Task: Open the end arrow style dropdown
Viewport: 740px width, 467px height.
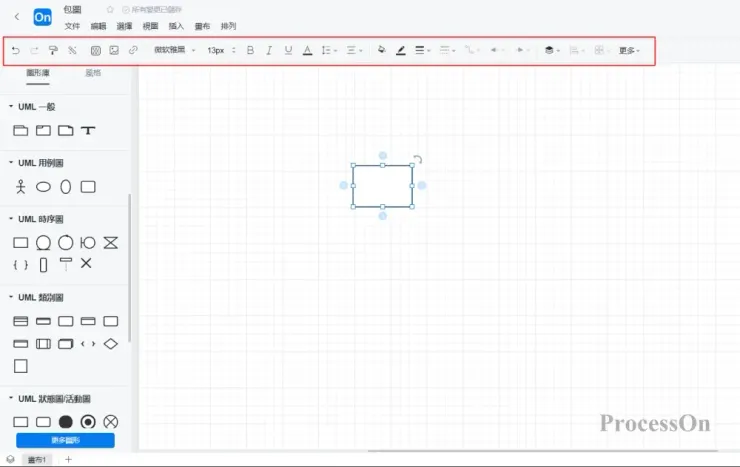Action: pyautogui.click(x=523, y=50)
